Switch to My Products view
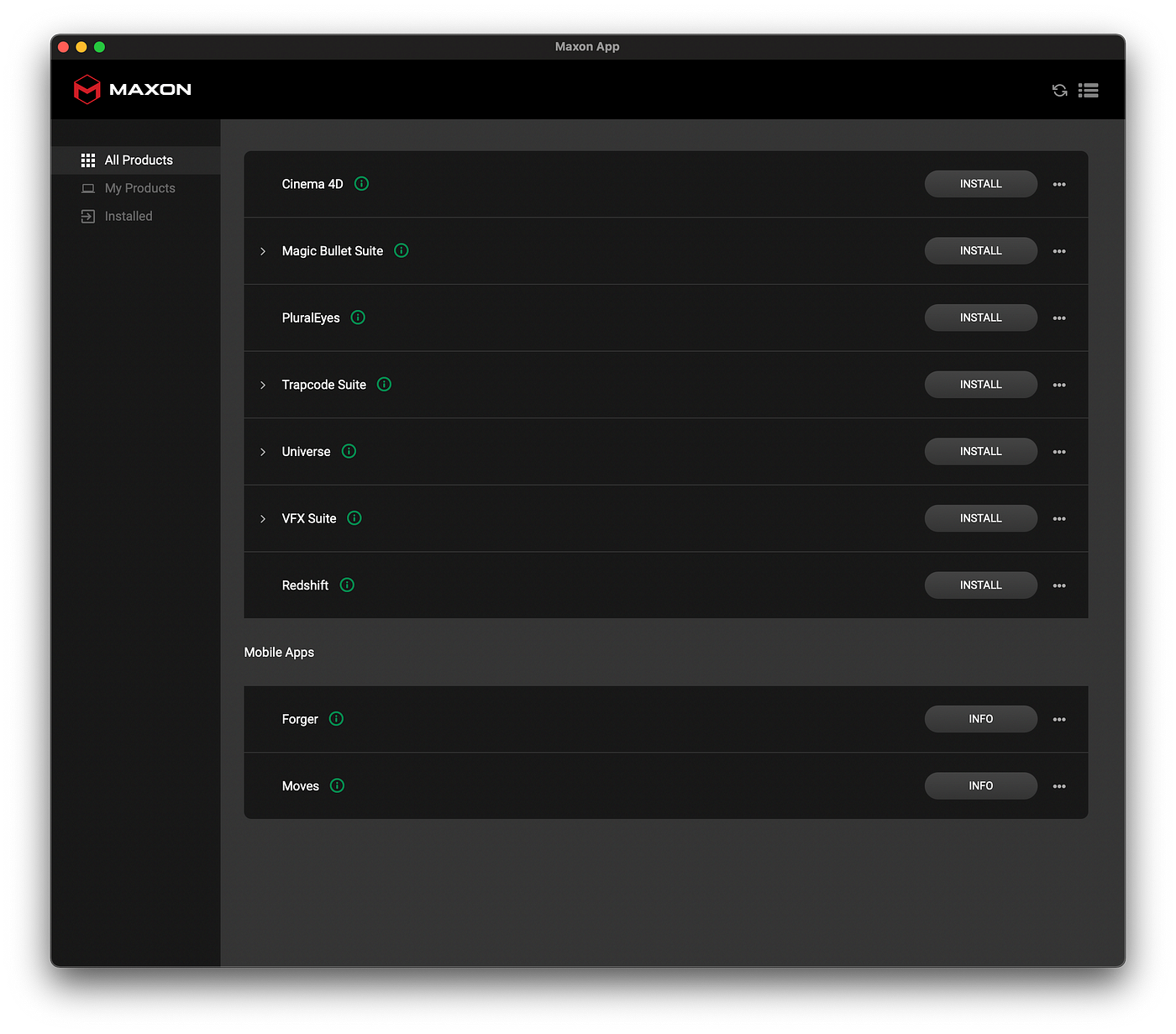This screenshot has width=1176, height=1034. (135, 188)
